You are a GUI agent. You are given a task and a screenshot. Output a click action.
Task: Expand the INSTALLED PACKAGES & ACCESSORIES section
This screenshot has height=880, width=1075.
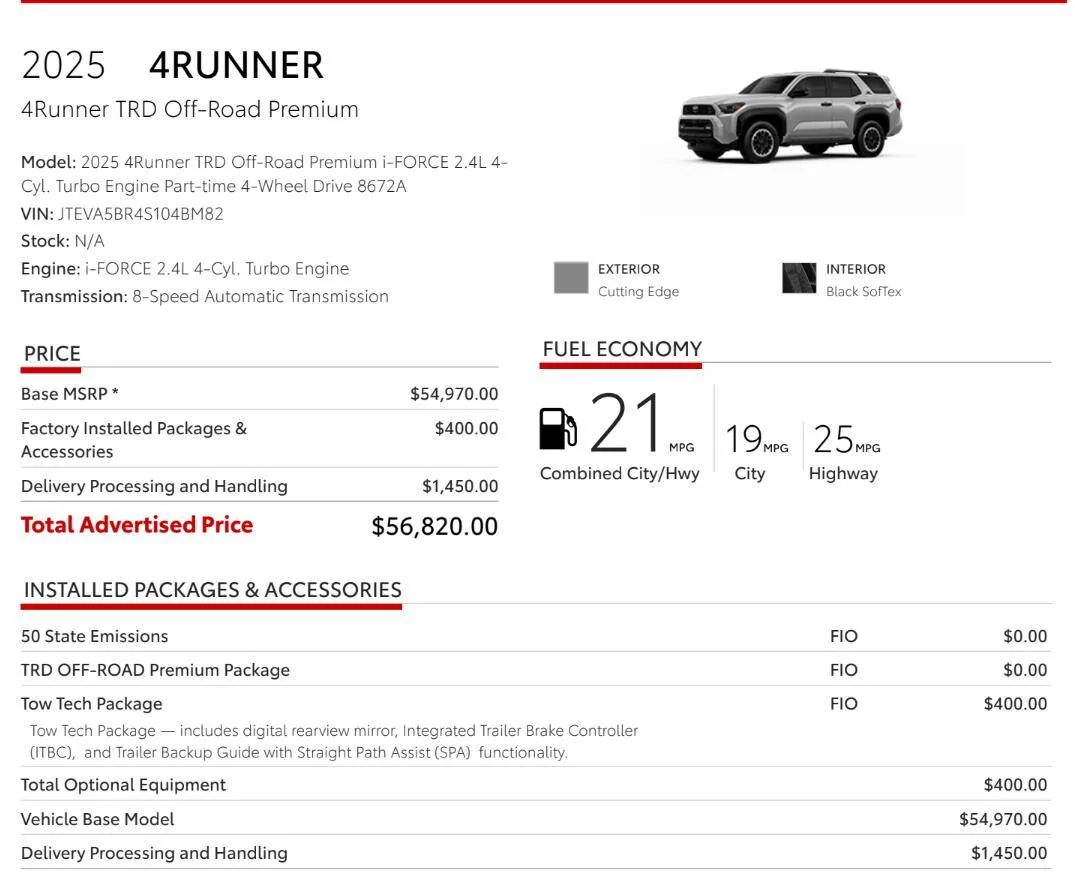pos(212,590)
